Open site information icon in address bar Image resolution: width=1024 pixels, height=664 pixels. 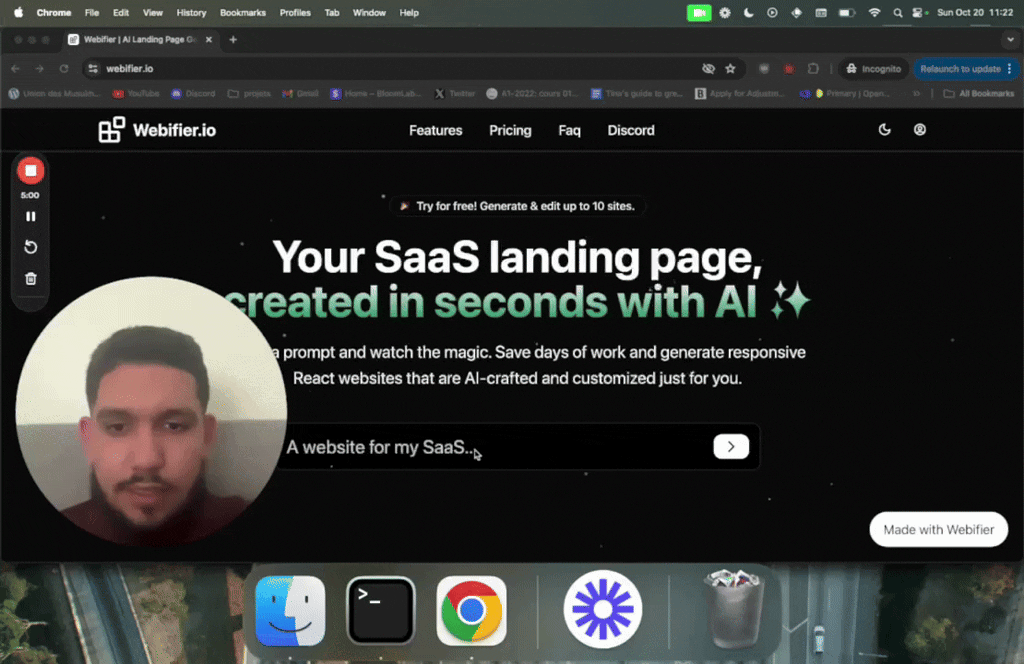pos(93,69)
